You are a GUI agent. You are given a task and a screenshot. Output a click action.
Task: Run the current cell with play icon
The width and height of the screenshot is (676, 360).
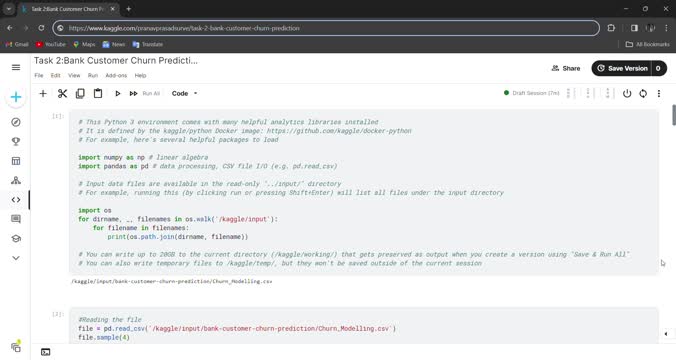[x=117, y=94]
